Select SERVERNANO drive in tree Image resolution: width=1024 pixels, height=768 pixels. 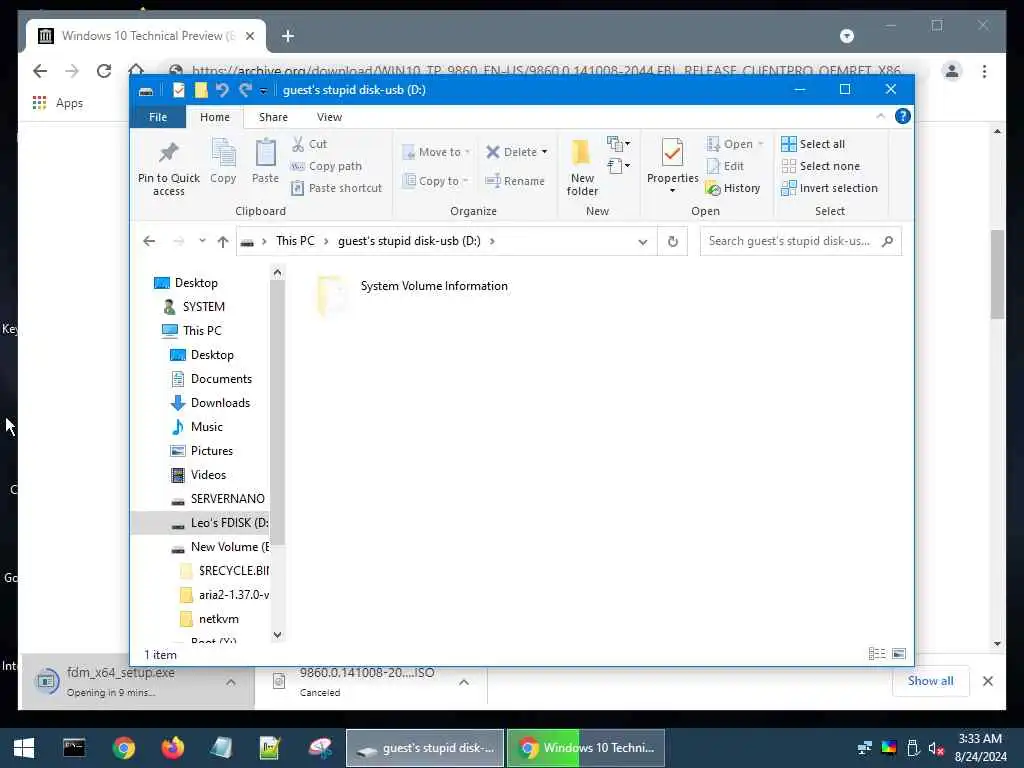click(218, 499)
